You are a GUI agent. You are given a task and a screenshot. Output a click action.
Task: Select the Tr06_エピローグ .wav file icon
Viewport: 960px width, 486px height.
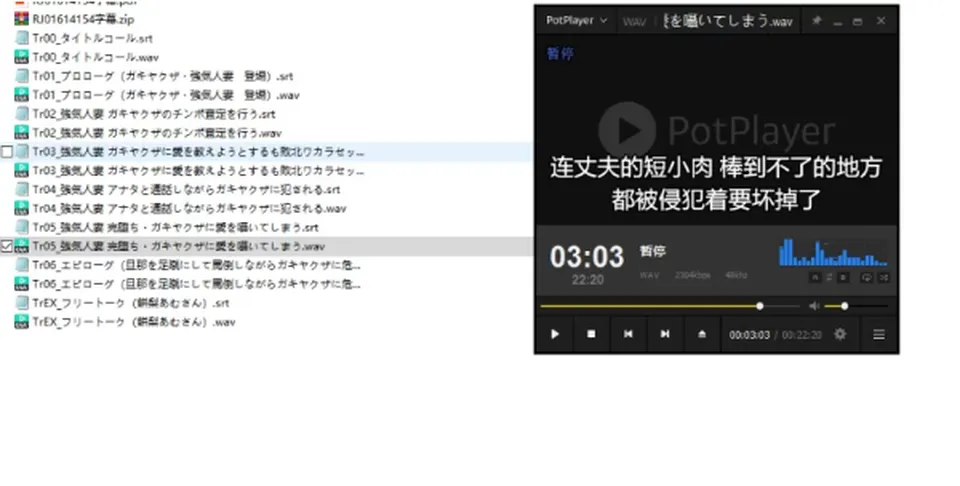(21, 284)
